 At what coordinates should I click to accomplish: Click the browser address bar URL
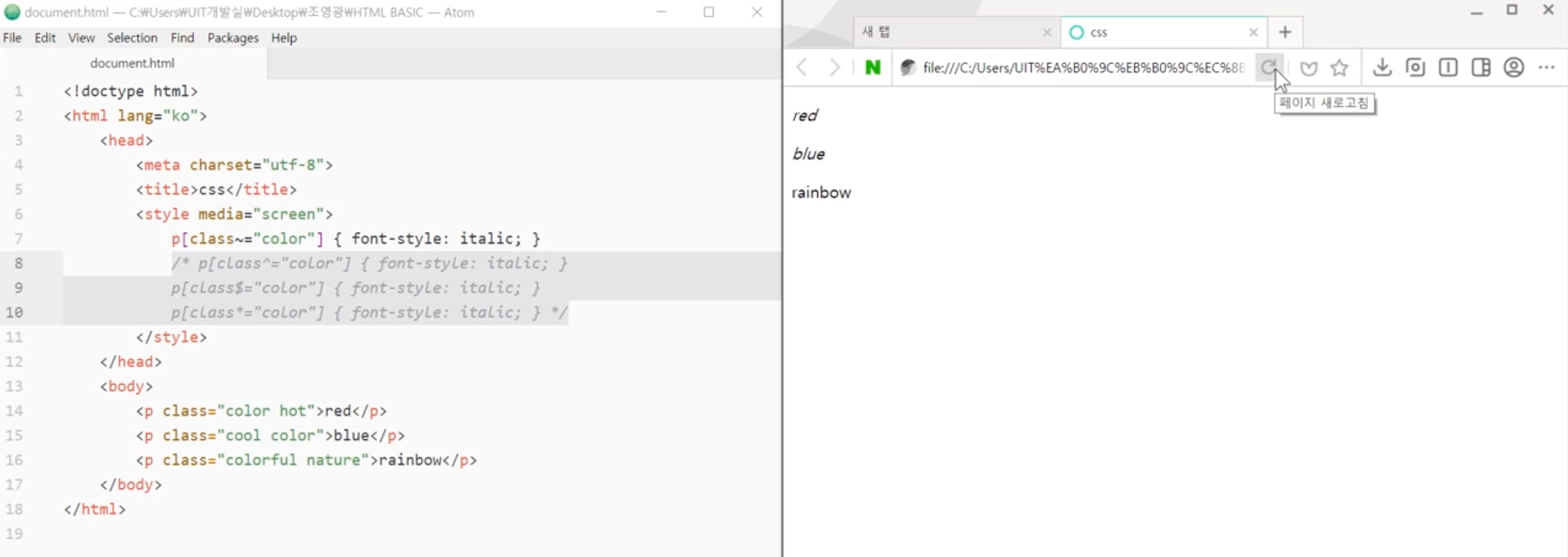pyautogui.click(x=1083, y=68)
